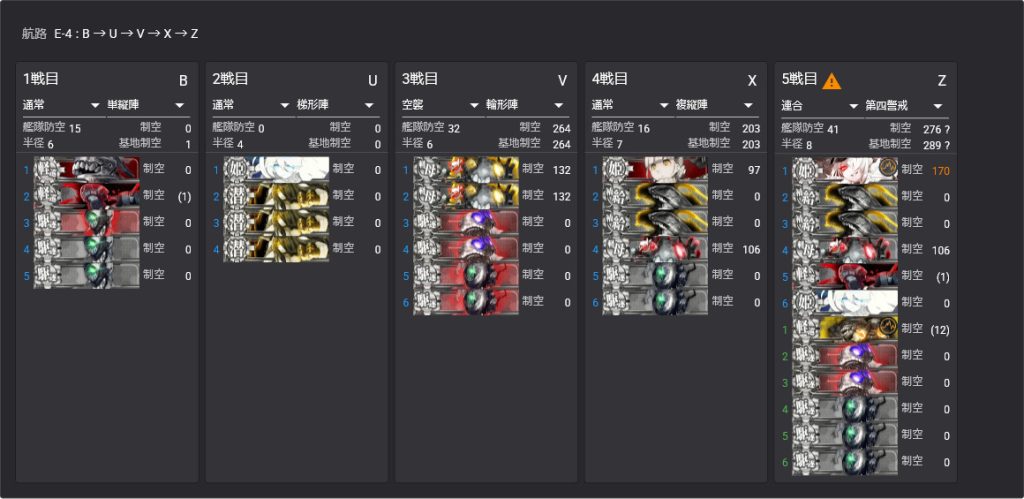The height and width of the screenshot is (499, 1024).
Task: Open the 梯形陣 formation dropdown in battle U
Action: 338,105
